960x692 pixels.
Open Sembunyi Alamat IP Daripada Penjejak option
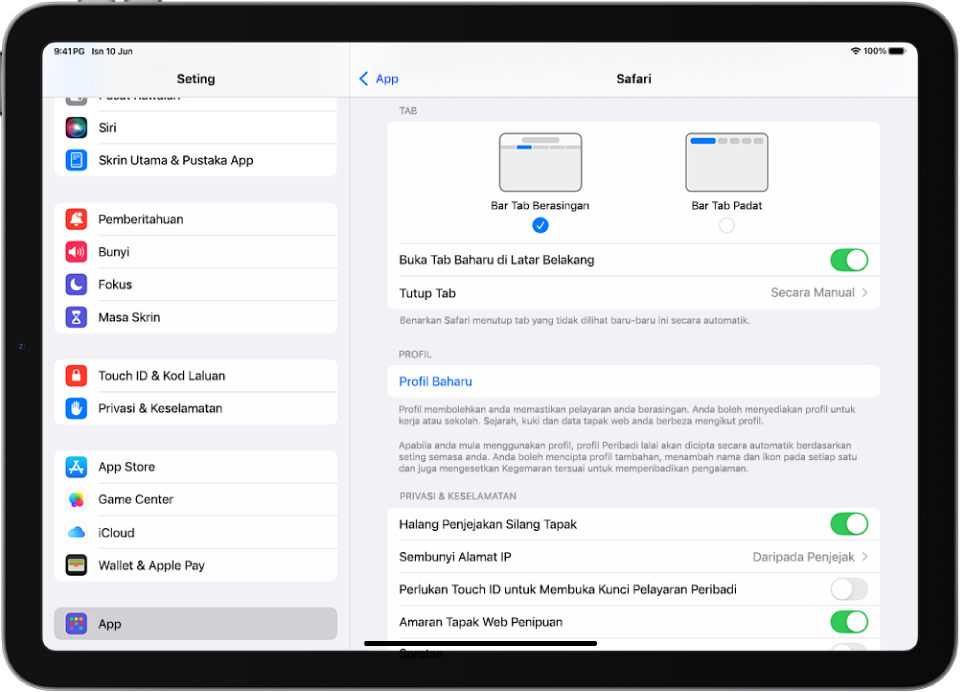click(634, 557)
